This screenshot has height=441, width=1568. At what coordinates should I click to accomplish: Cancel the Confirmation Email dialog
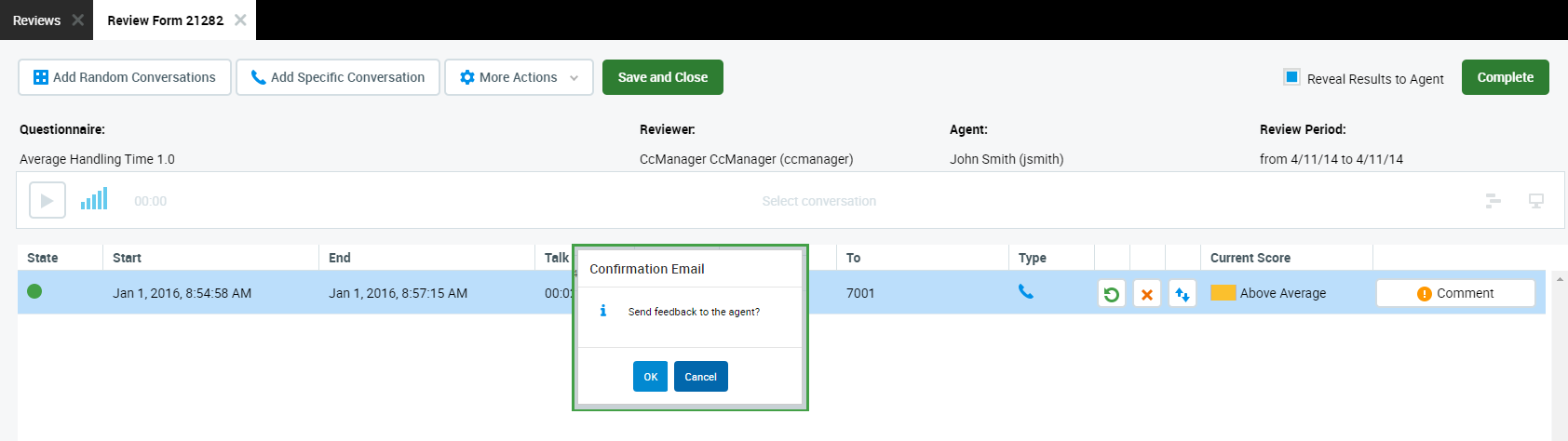point(700,377)
